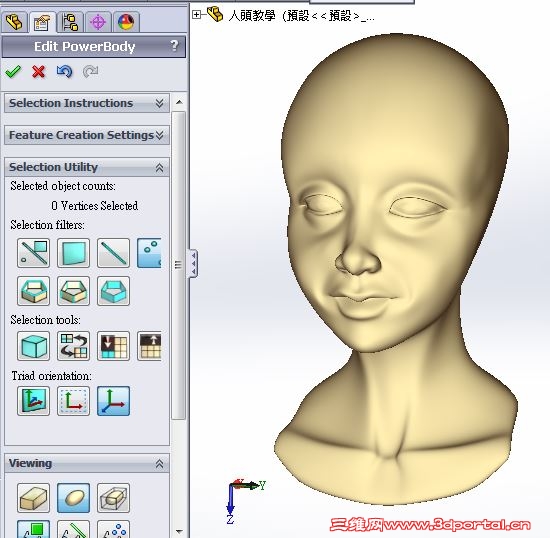550x538 pixels.
Task: Select the smooth shape viewing mode
Action: tap(73, 498)
